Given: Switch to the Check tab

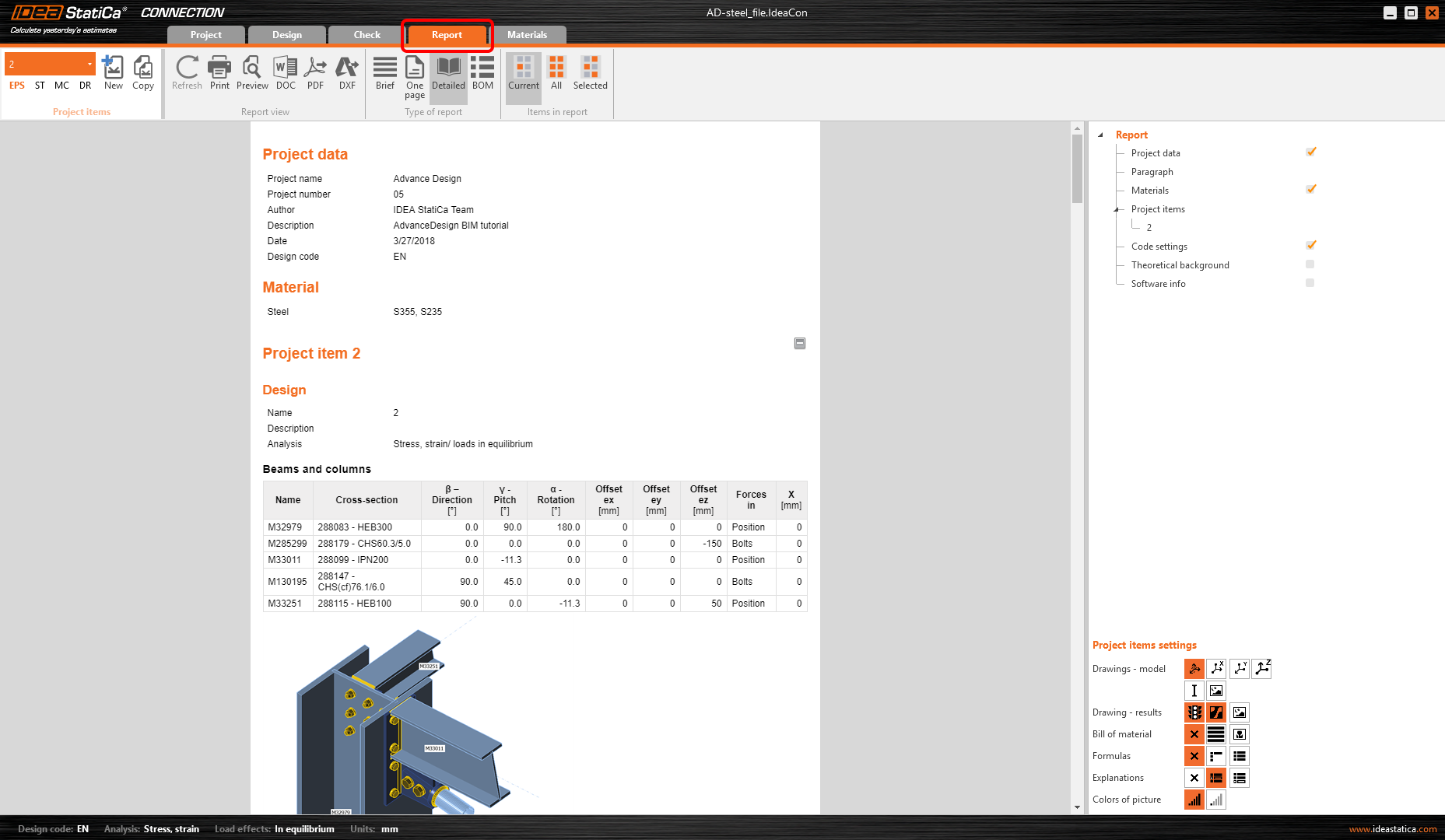Looking at the screenshot, I should 367,35.
